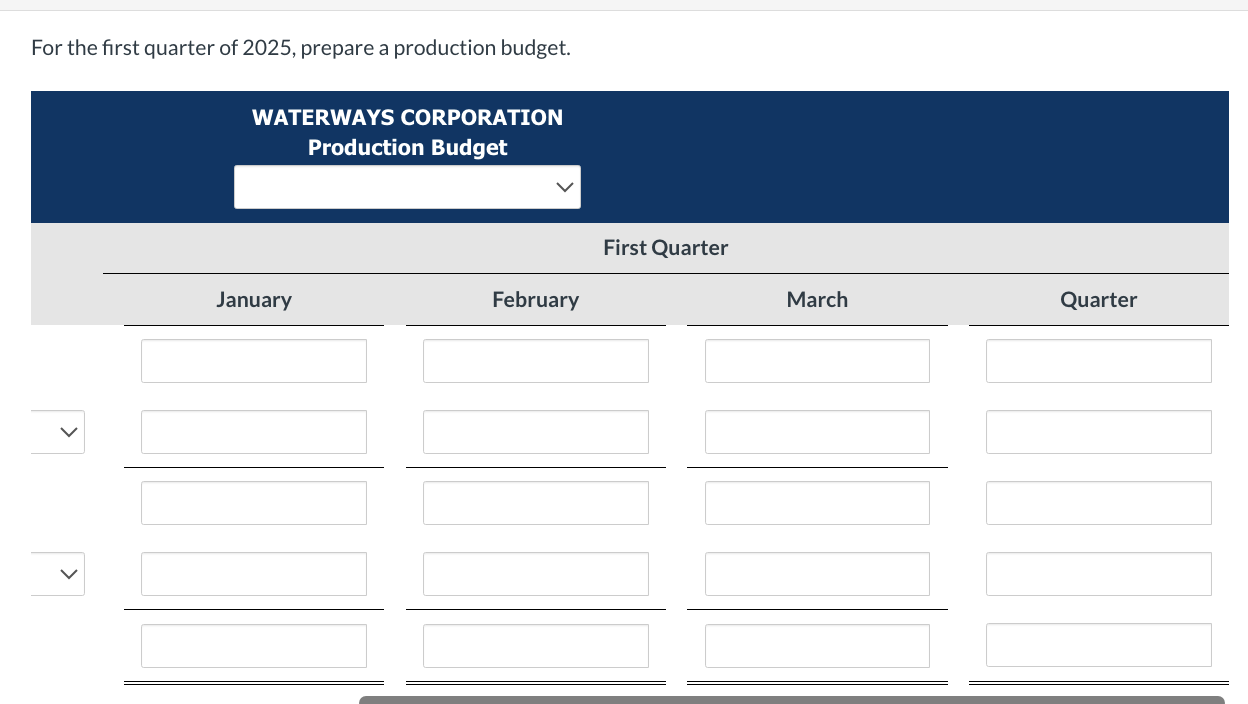This screenshot has height=704, width=1248.
Task: Click the Quarter input in the fourth row
Action: [1098, 574]
